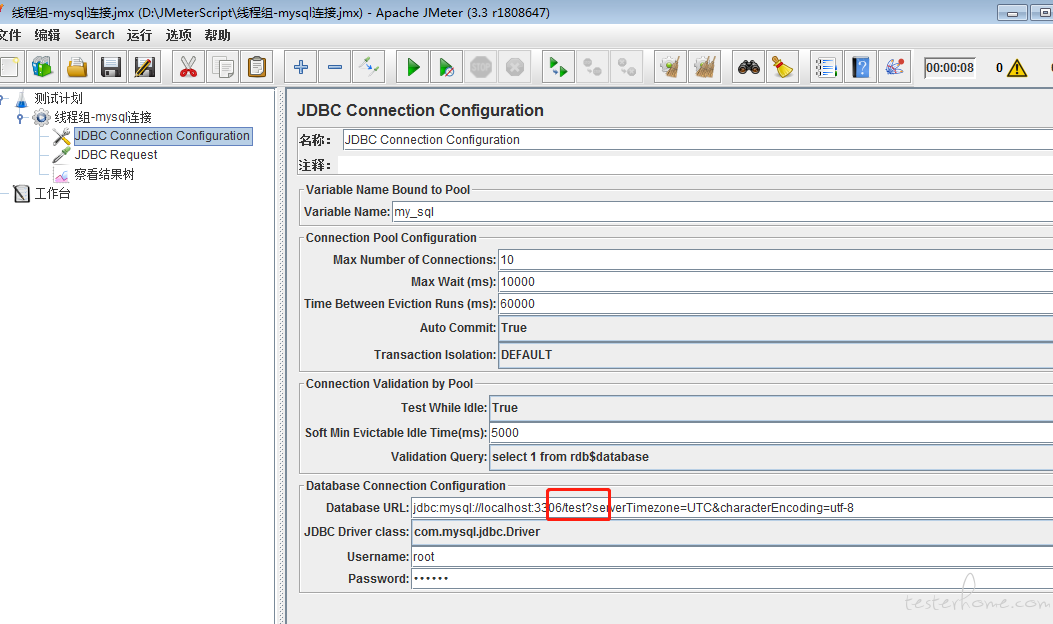Click the toolbar icon right of Help

tap(895, 67)
